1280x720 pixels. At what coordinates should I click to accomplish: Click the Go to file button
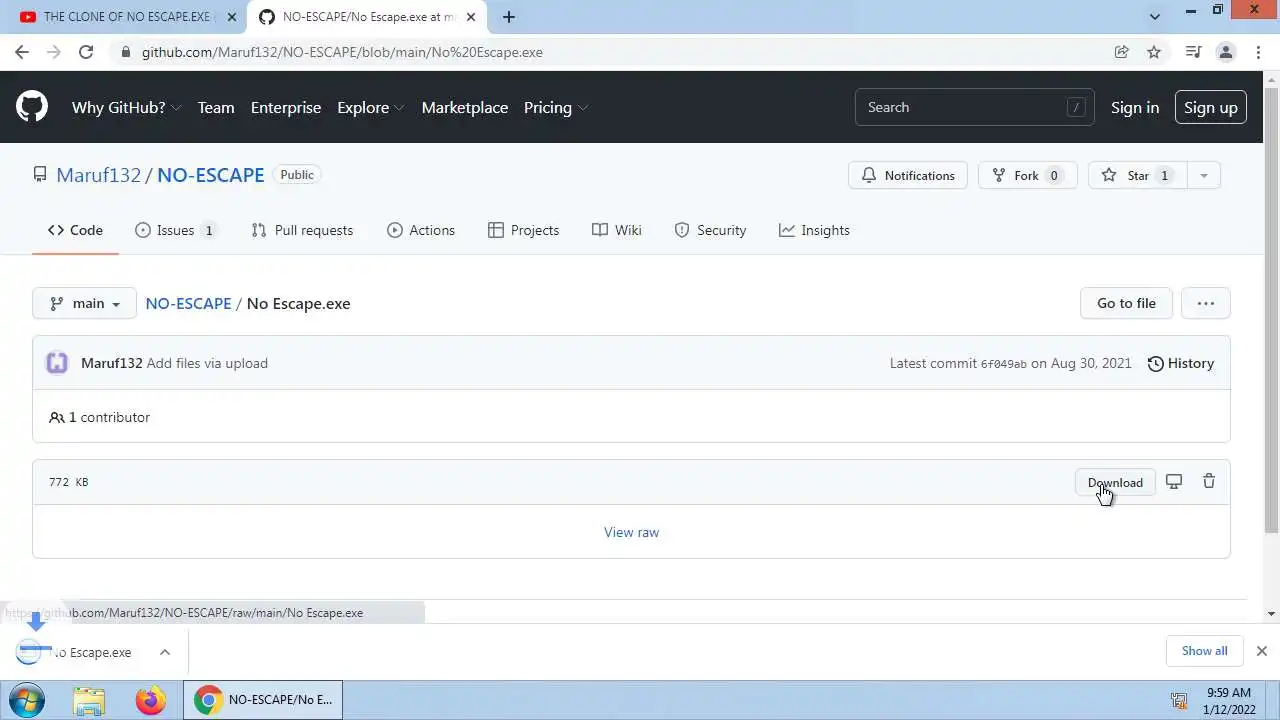click(x=1126, y=303)
